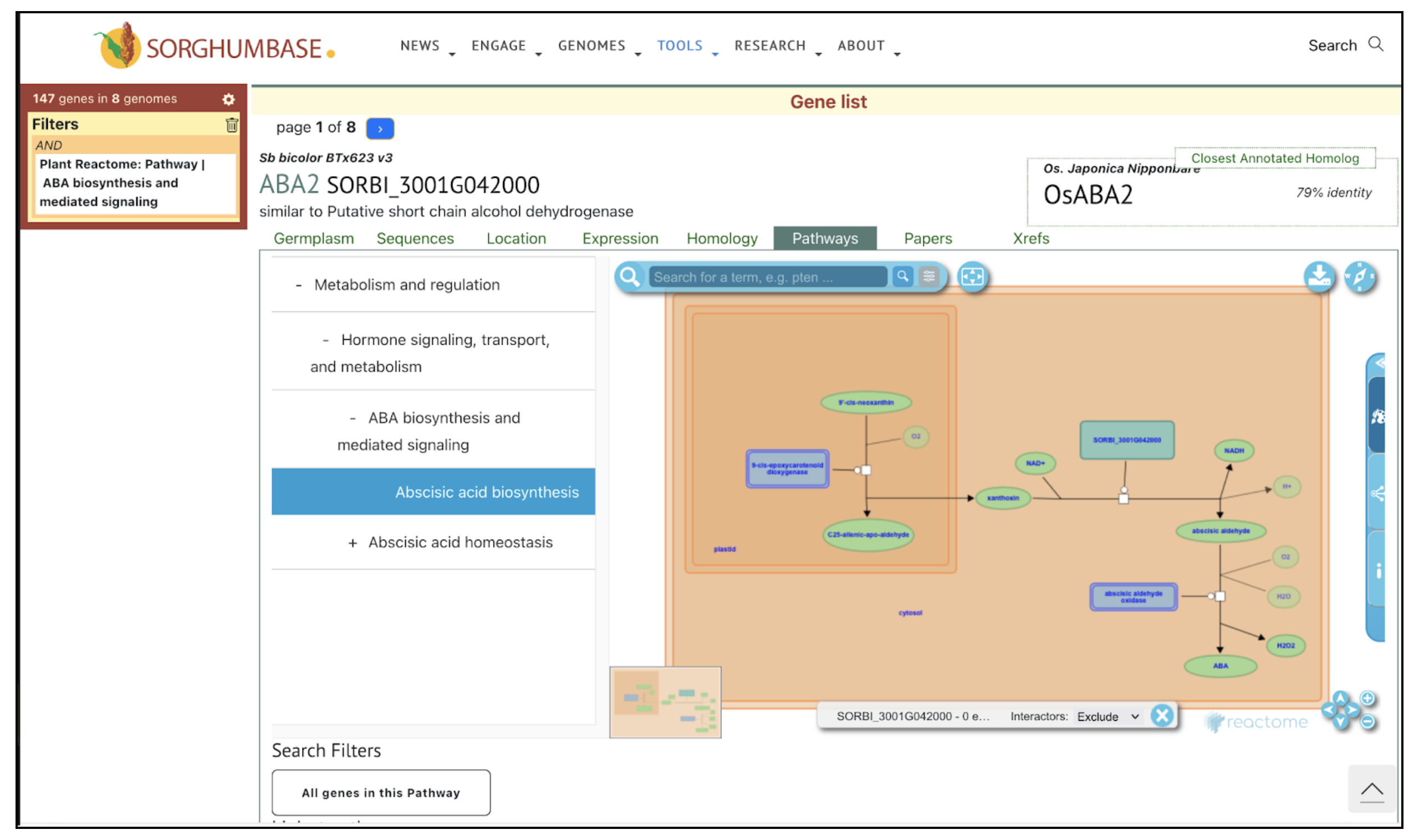1419x840 pixels.
Task: Open the gear settings for genomes
Action: [228, 100]
